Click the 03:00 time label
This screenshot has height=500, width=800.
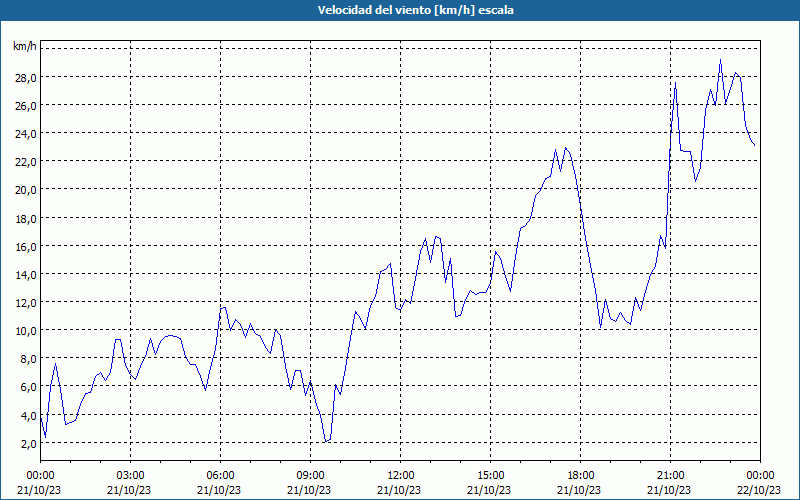click(131, 476)
